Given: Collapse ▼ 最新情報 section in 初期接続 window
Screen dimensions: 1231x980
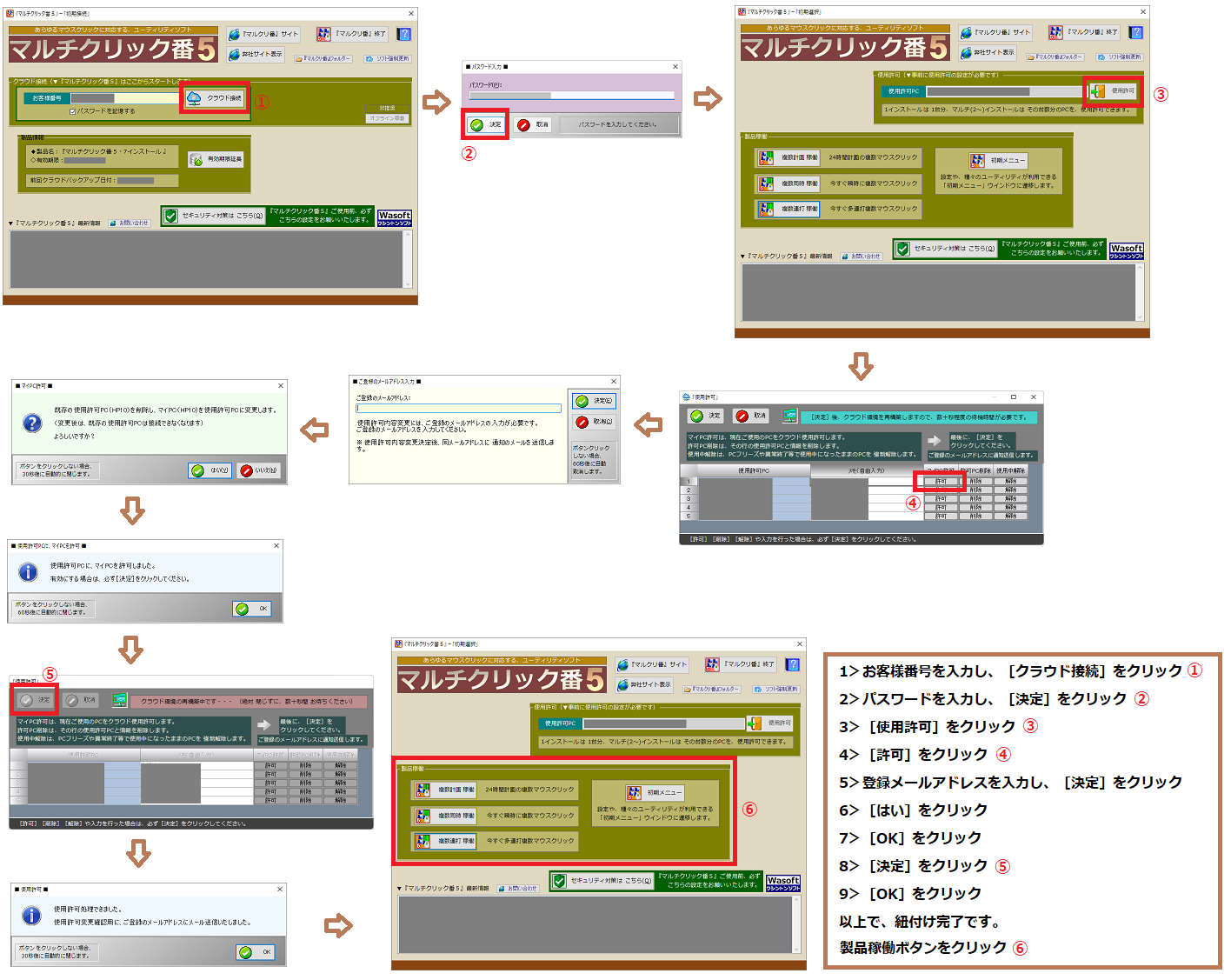Looking at the screenshot, I should click(x=11, y=223).
